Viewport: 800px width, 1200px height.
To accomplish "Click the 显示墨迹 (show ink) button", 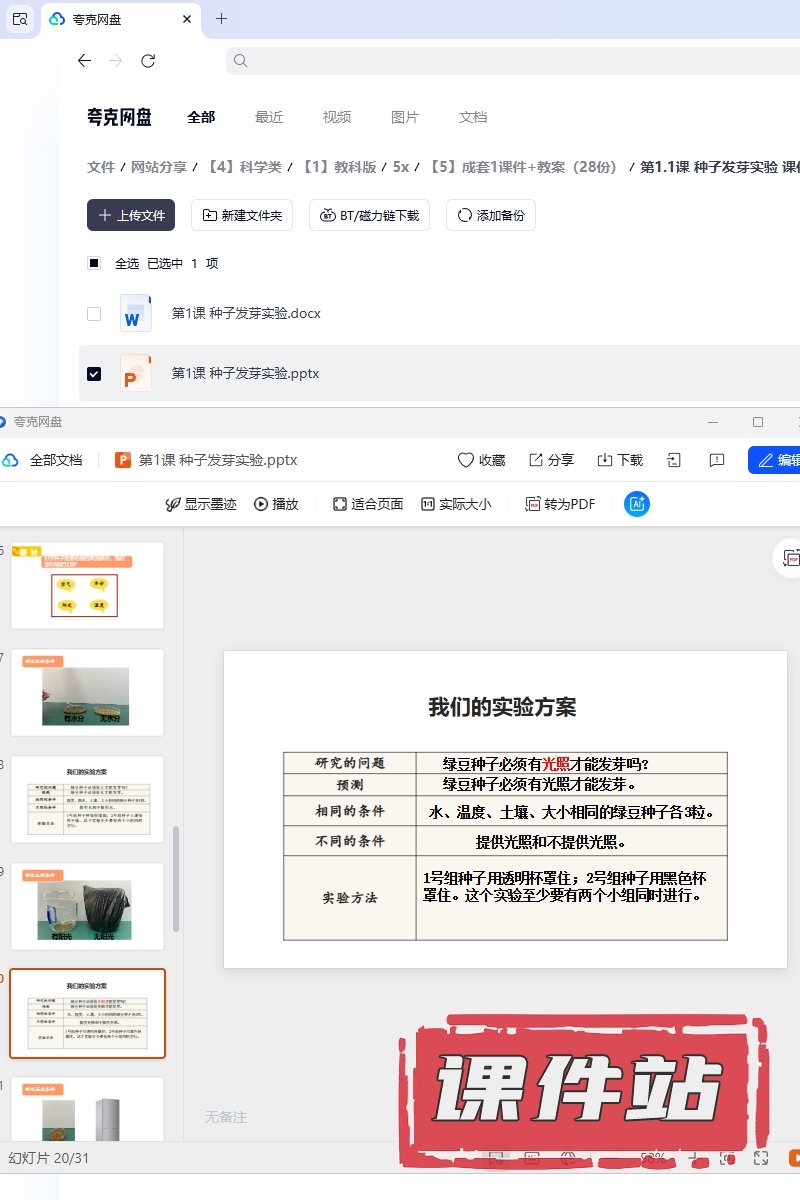I will tap(201, 504).
